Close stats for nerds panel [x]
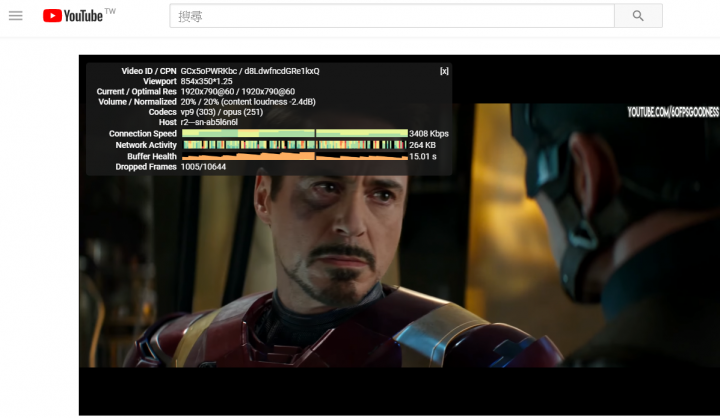720x418 pixels. (444, 71)
